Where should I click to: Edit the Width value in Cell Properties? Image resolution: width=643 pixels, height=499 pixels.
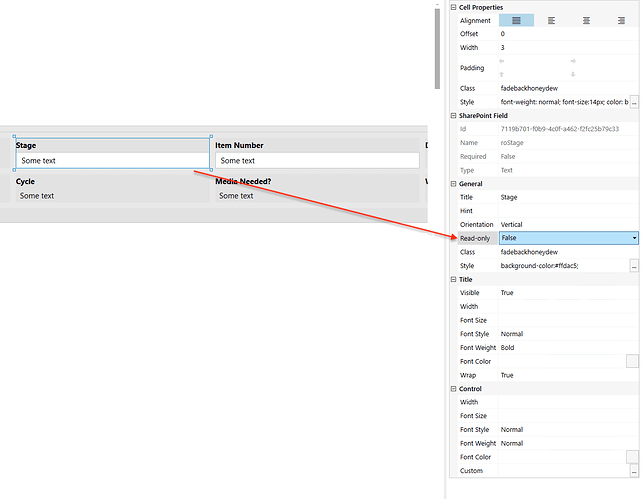point(566,47)
